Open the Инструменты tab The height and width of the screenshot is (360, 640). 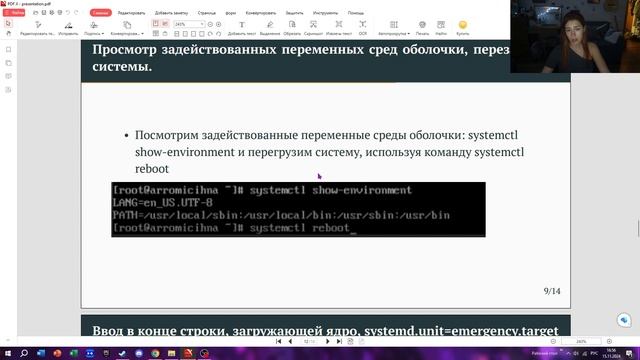pos(325,13)
